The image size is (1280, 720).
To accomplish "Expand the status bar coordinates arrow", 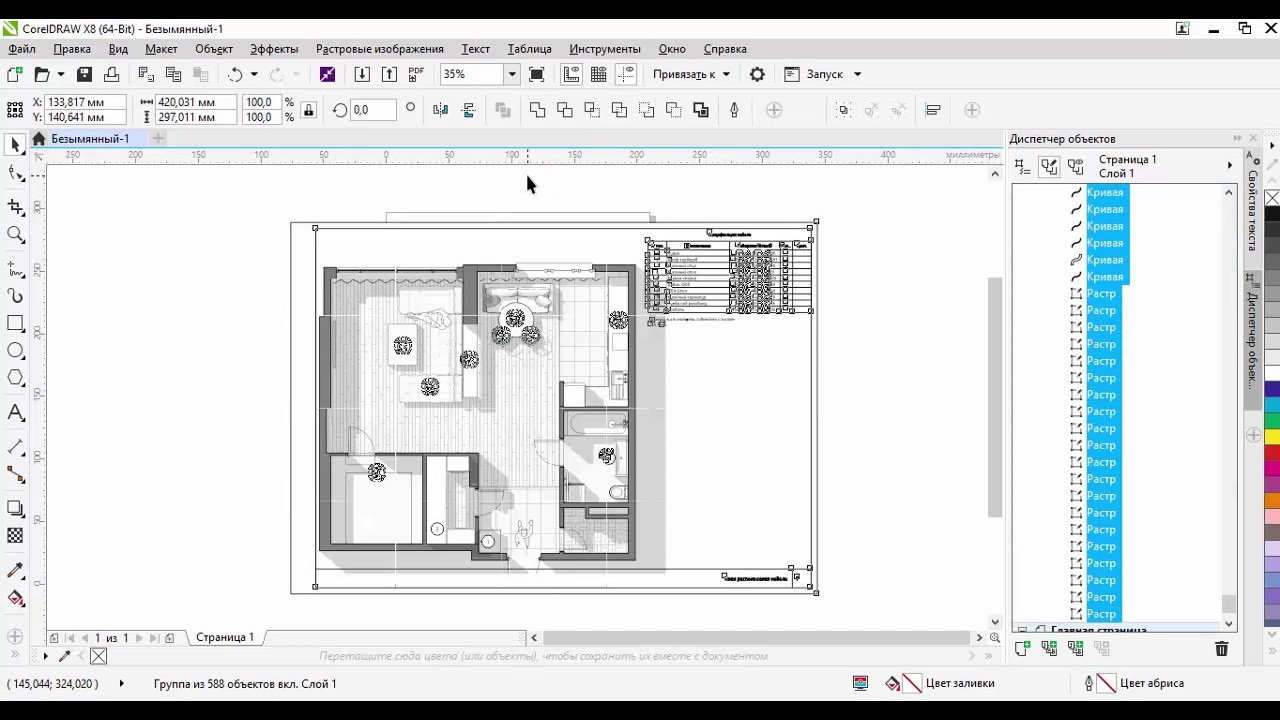I will 121,684.
